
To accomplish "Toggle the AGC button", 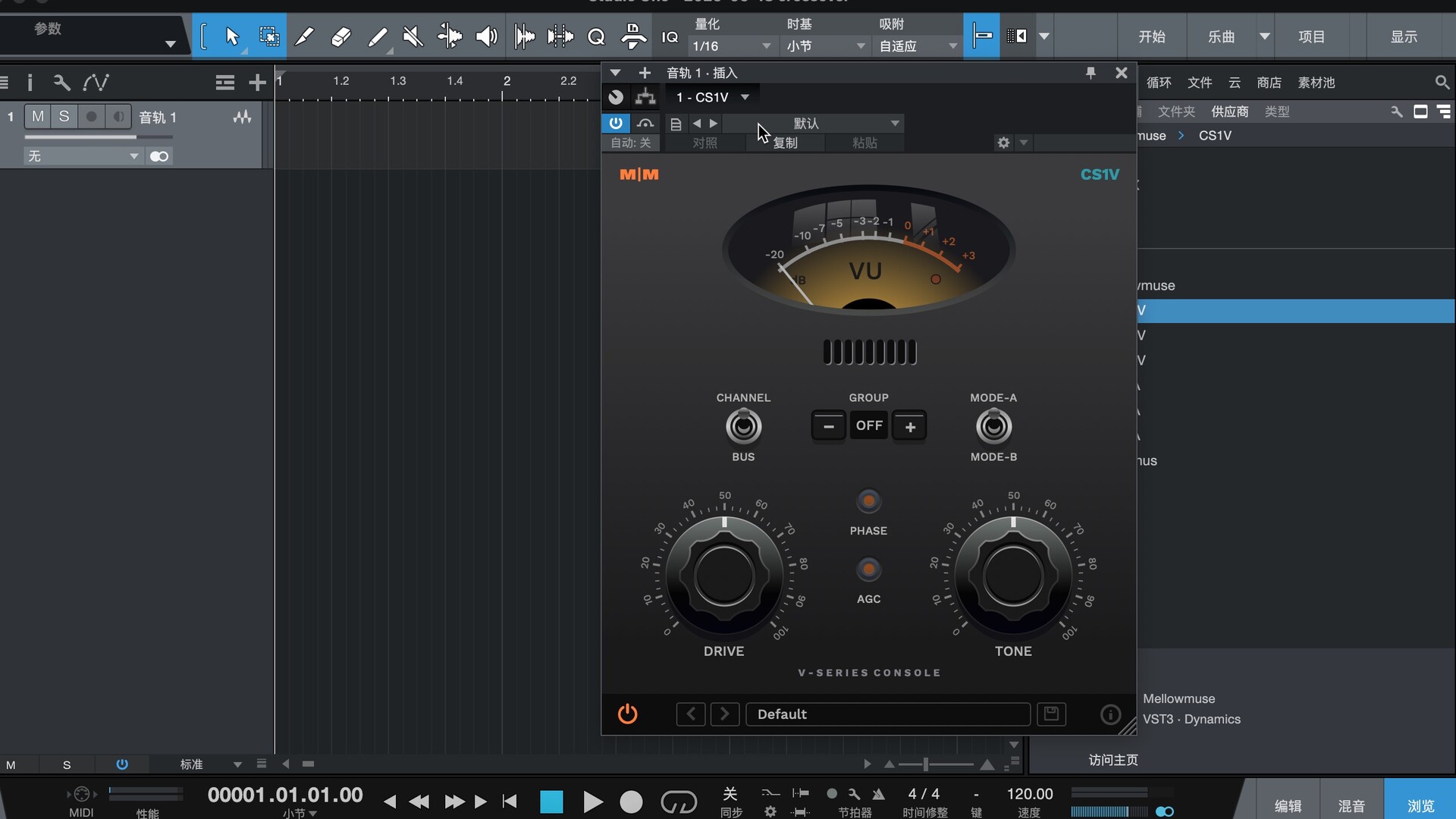I will point(869,569).
